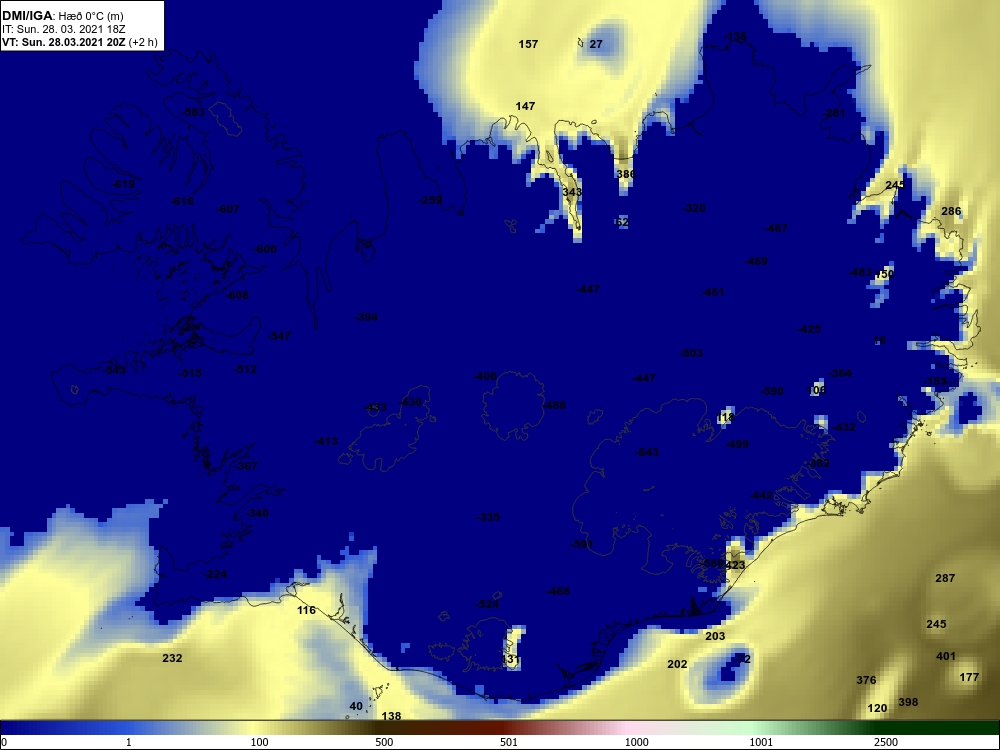Click the -467 height value
Viewport: 1000px width, 750px height.
pos(776,228)
